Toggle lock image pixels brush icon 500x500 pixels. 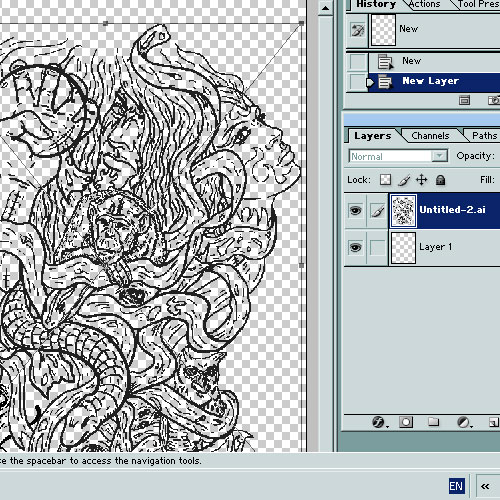click(404, 180)
